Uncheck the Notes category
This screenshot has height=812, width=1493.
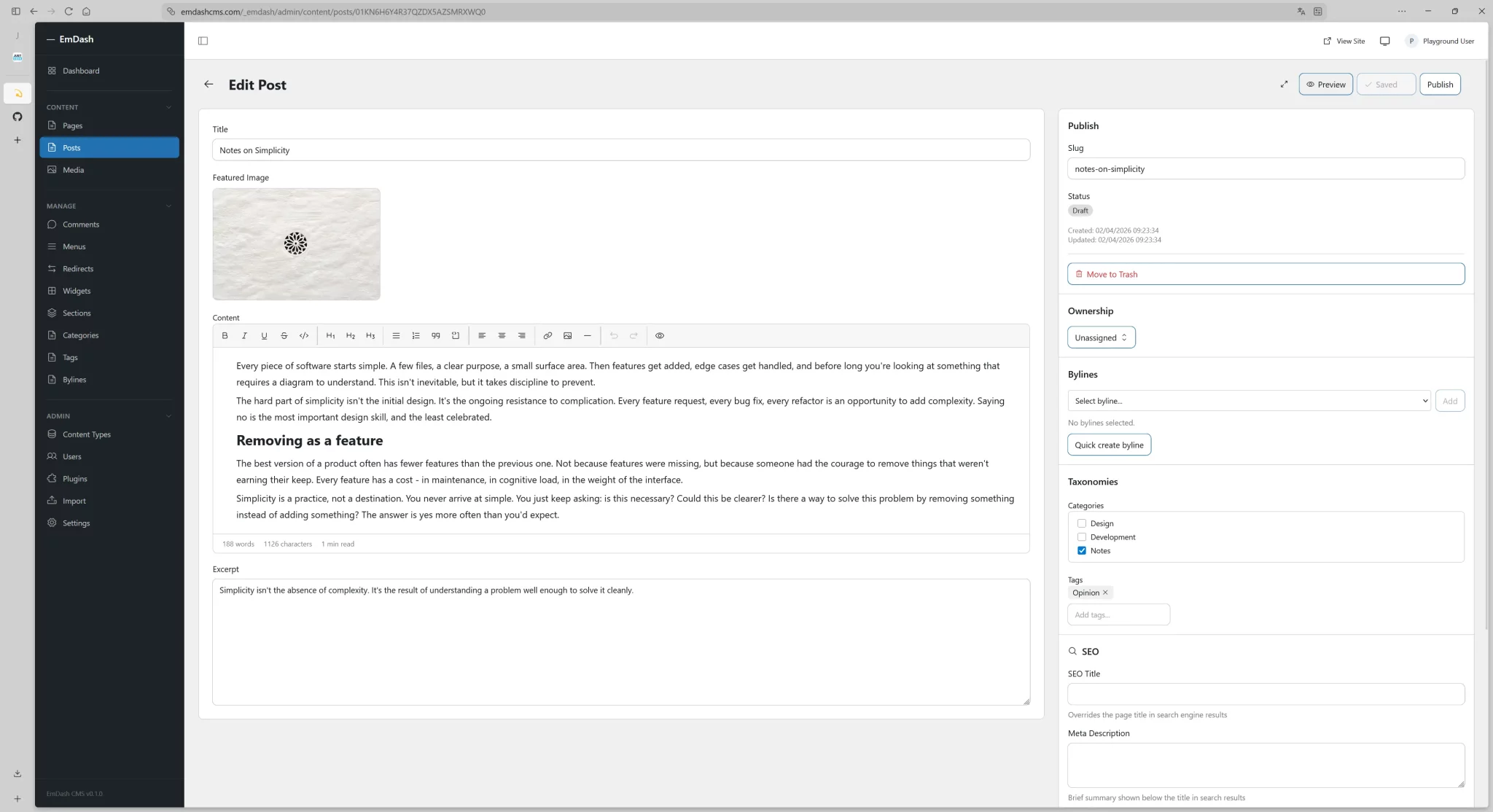(x=1082, y=551)
